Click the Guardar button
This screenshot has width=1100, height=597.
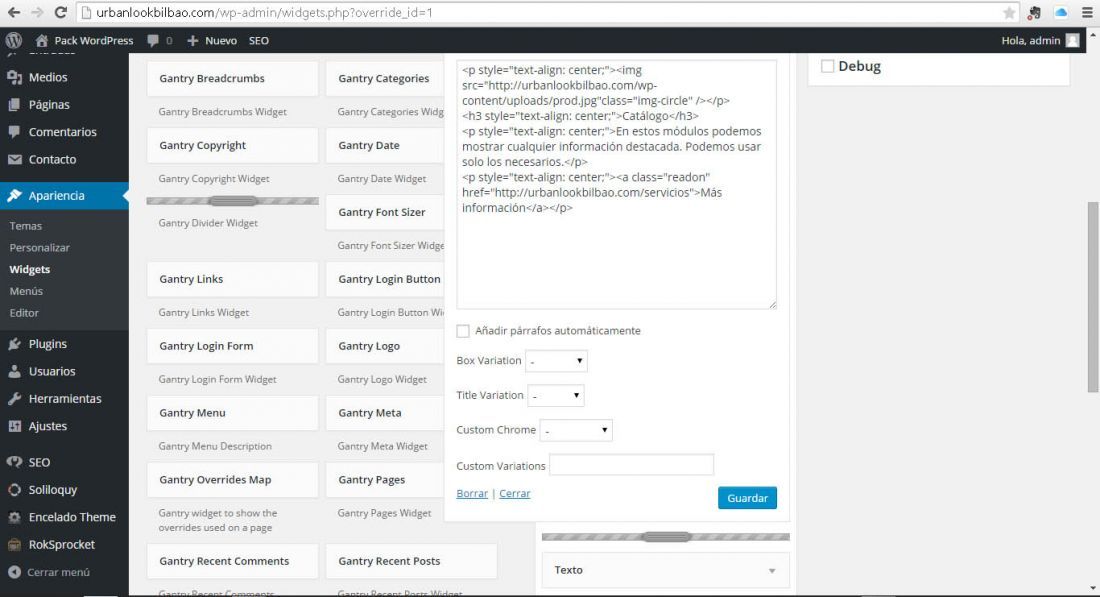point(747,498)
